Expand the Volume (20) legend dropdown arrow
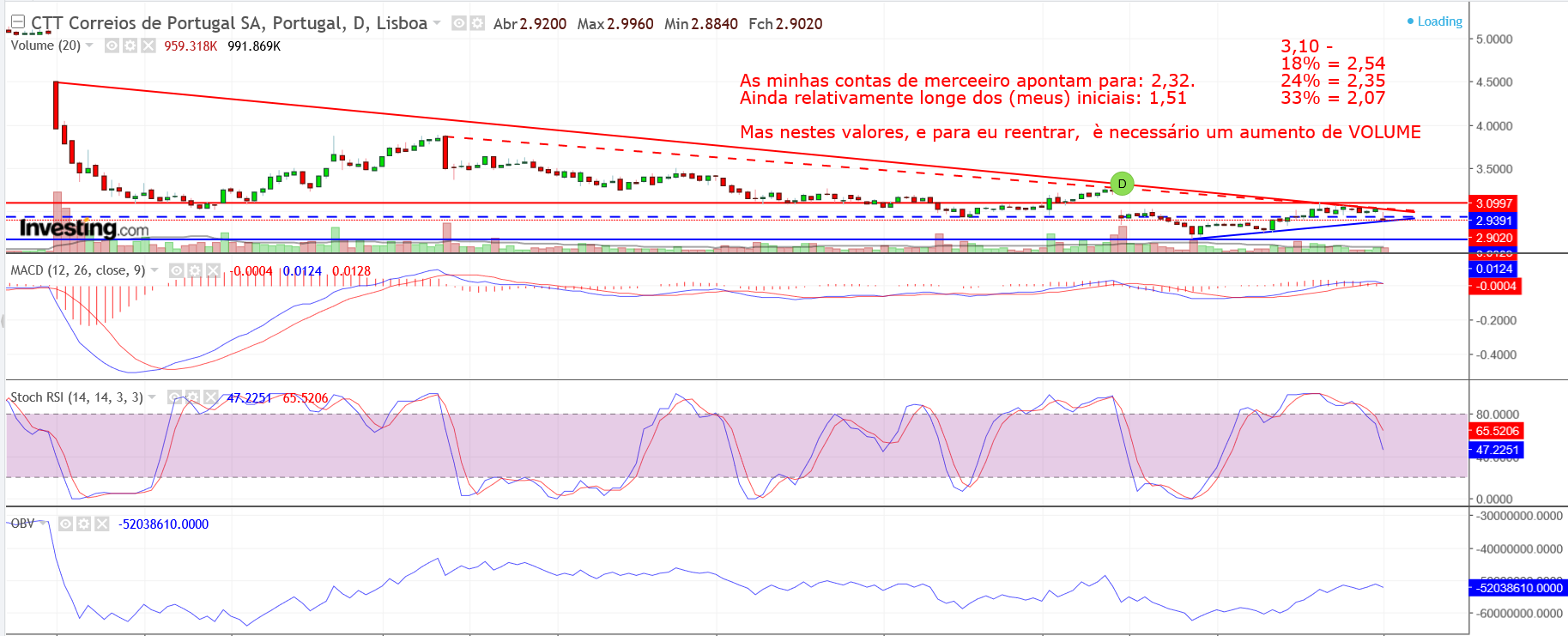 (89, 45)
